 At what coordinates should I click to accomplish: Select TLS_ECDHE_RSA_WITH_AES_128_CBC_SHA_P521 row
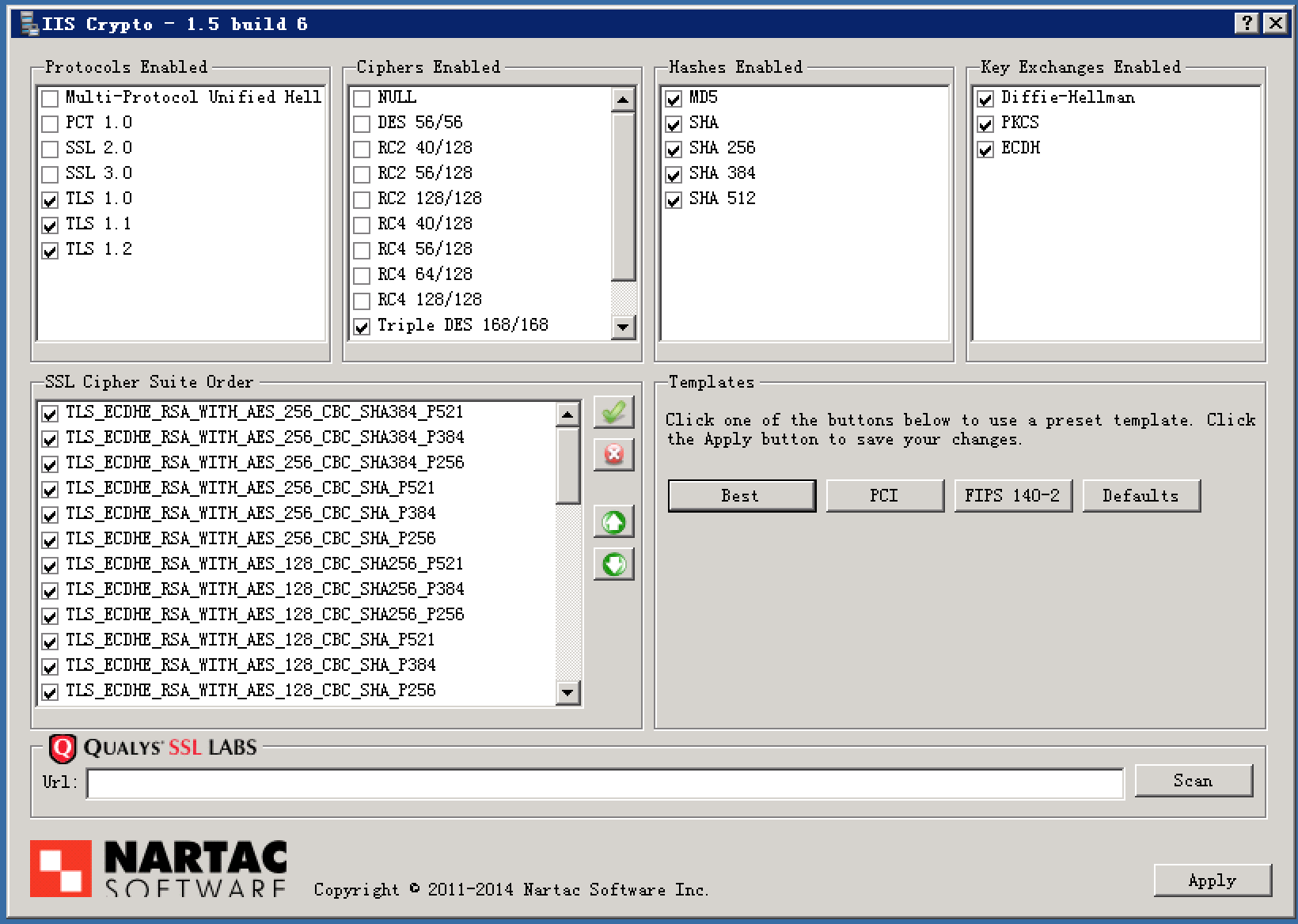click(298, 640)
